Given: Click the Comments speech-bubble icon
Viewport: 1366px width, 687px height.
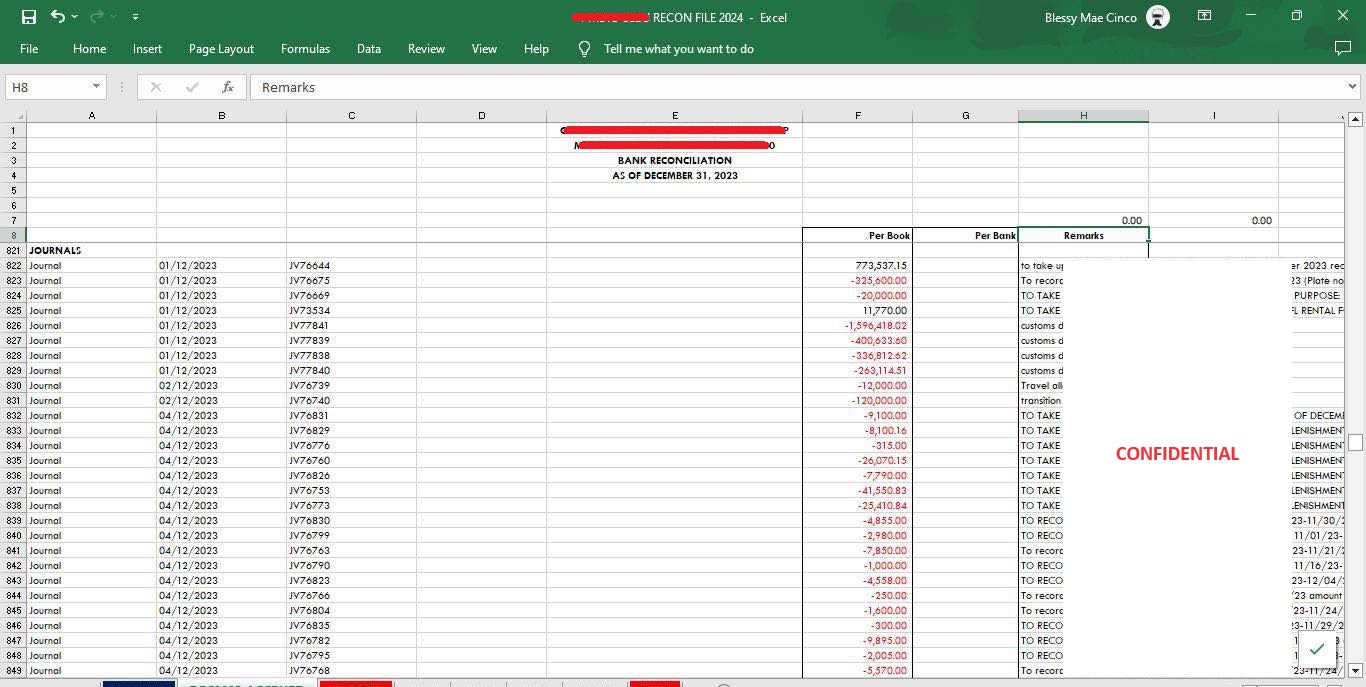Looking at the screenshot, I should (1343, 48).
